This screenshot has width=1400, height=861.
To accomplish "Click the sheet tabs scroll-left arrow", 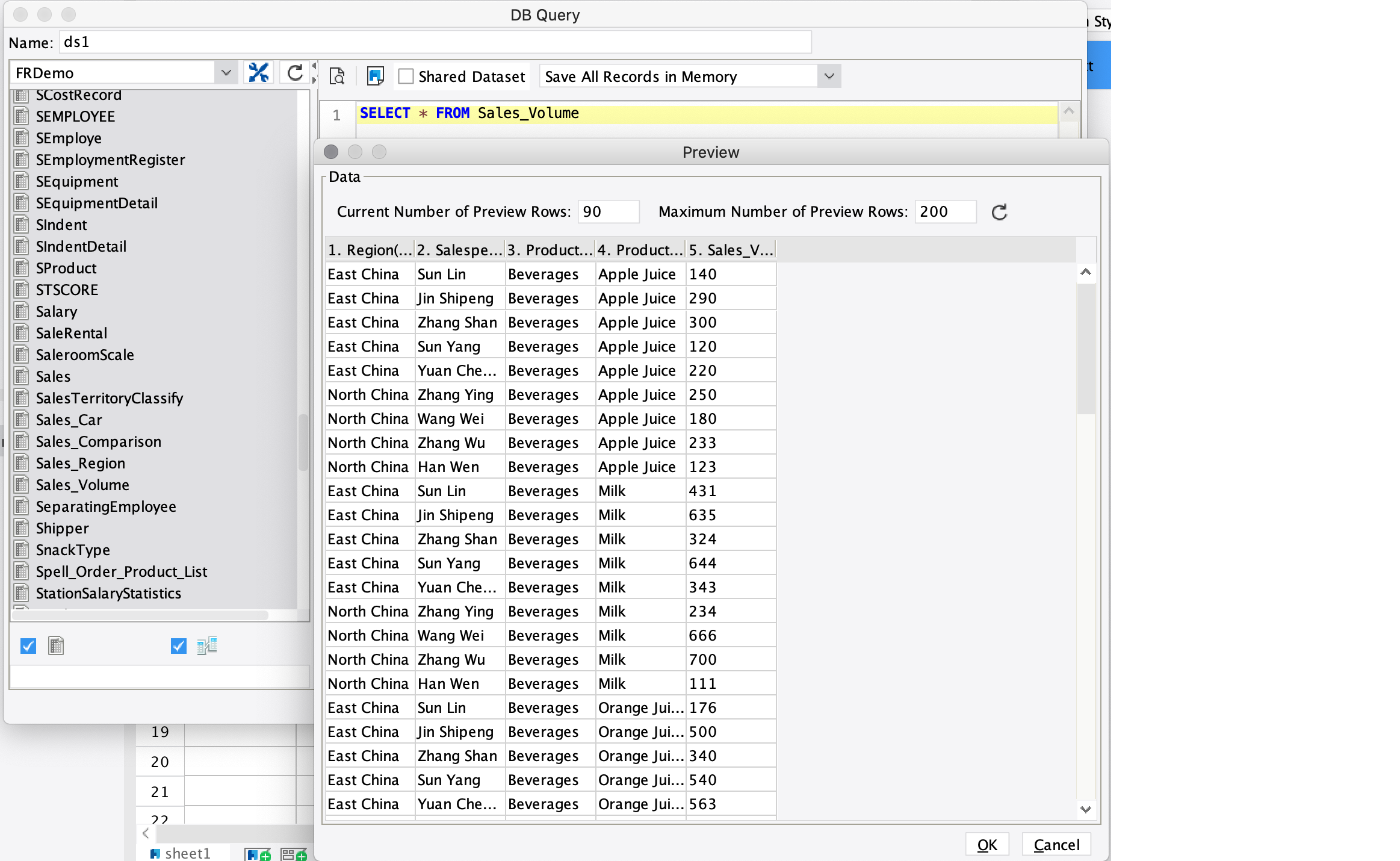I will pyautogui.click(x=146, y=833).
